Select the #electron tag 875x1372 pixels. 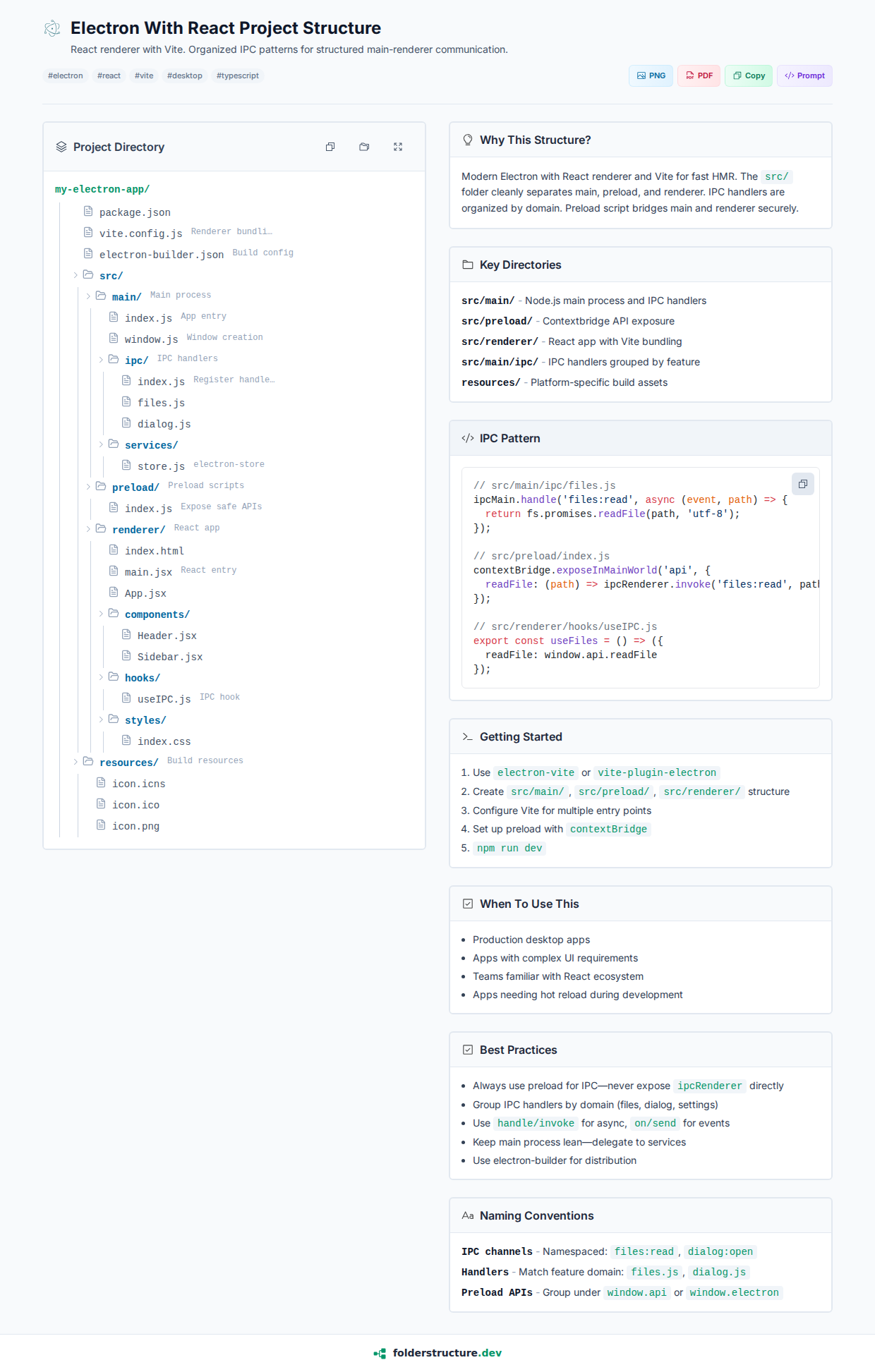(x=66, y=75)
